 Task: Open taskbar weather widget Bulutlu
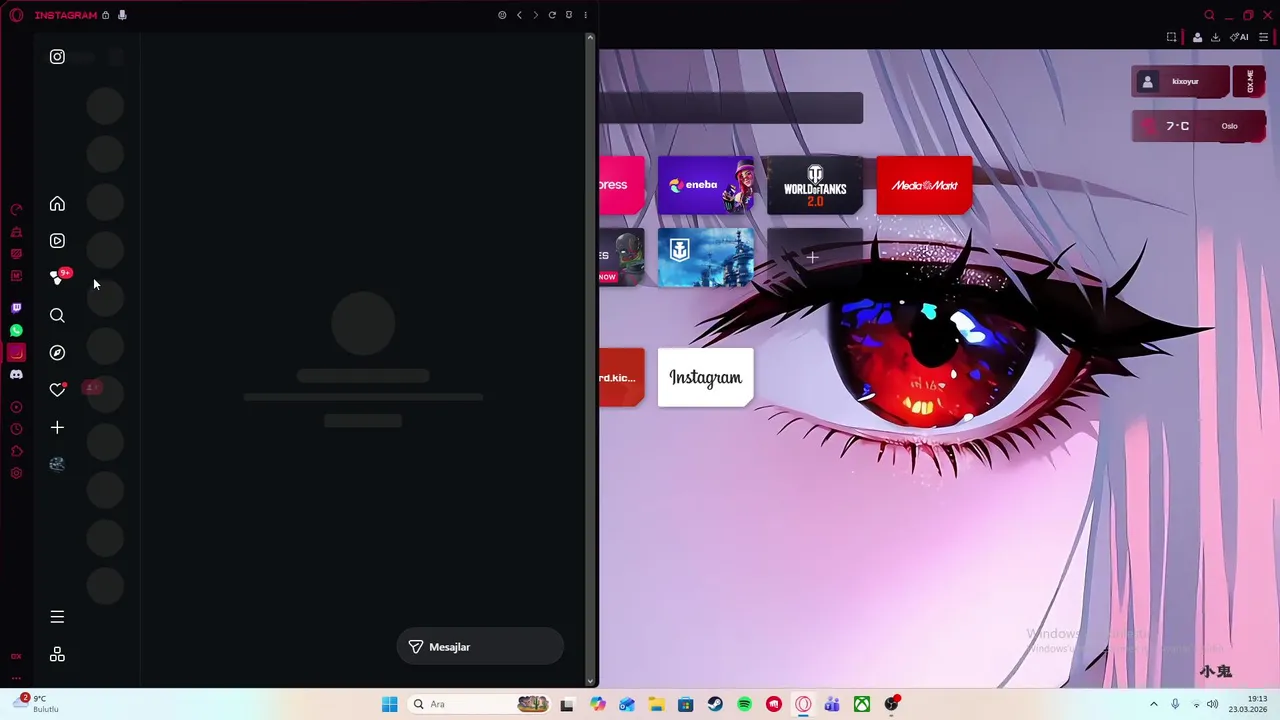pos(36,704)
